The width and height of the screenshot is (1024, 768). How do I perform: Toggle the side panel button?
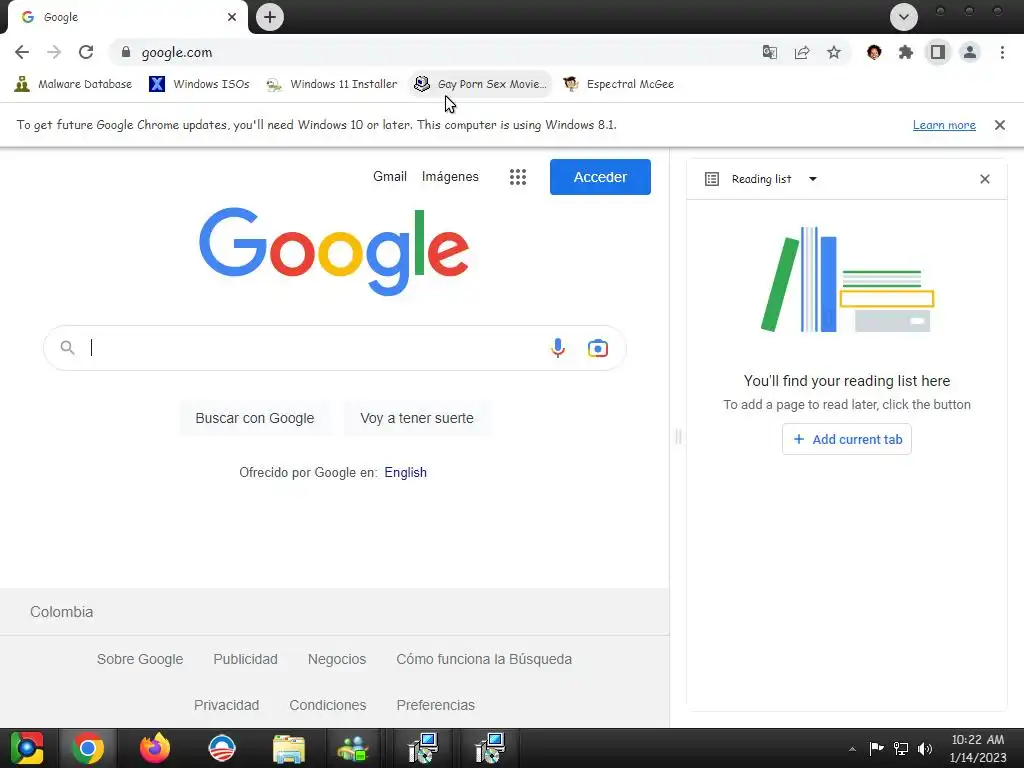coord(938,52)
